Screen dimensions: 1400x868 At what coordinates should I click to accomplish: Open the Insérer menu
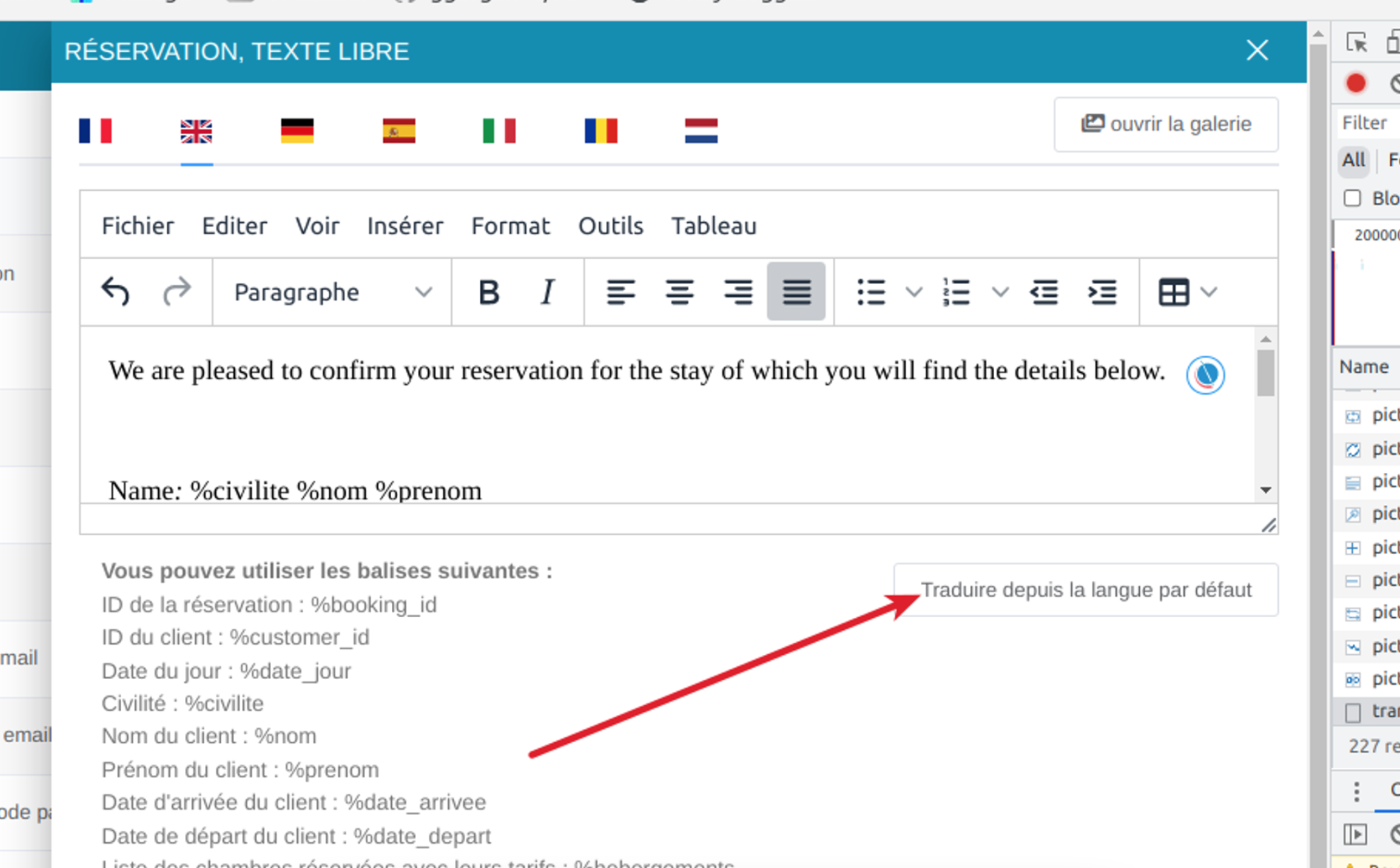(x=405, y=226)
